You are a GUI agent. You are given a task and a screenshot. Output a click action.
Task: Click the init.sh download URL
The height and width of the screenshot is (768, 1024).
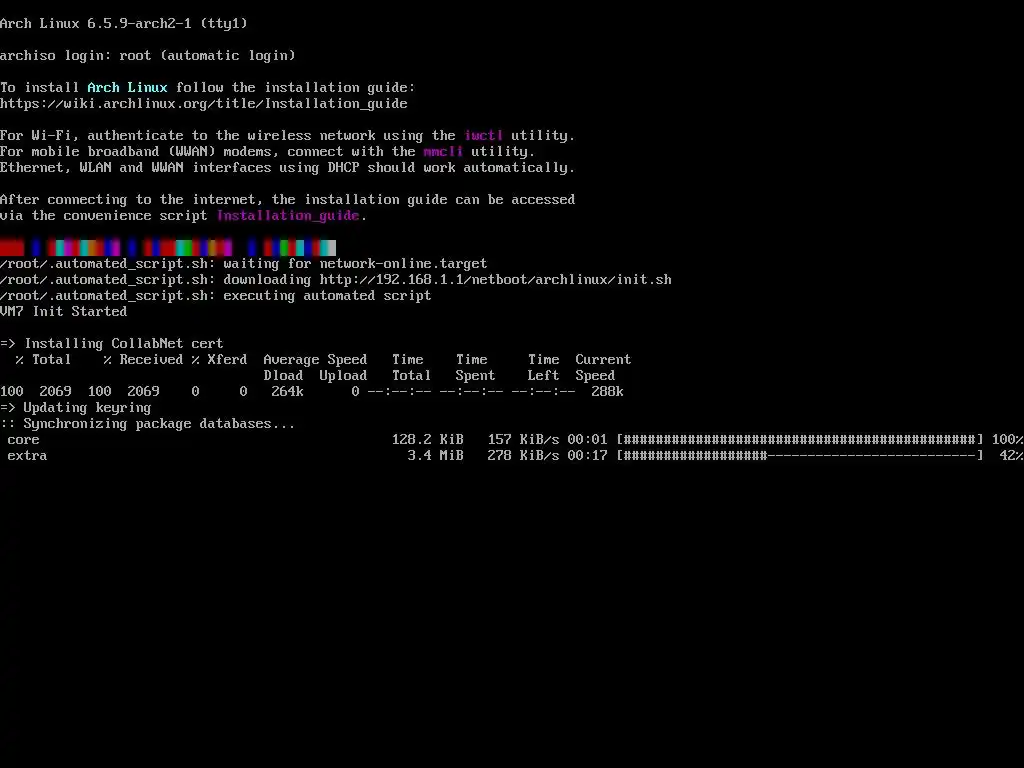496,280
